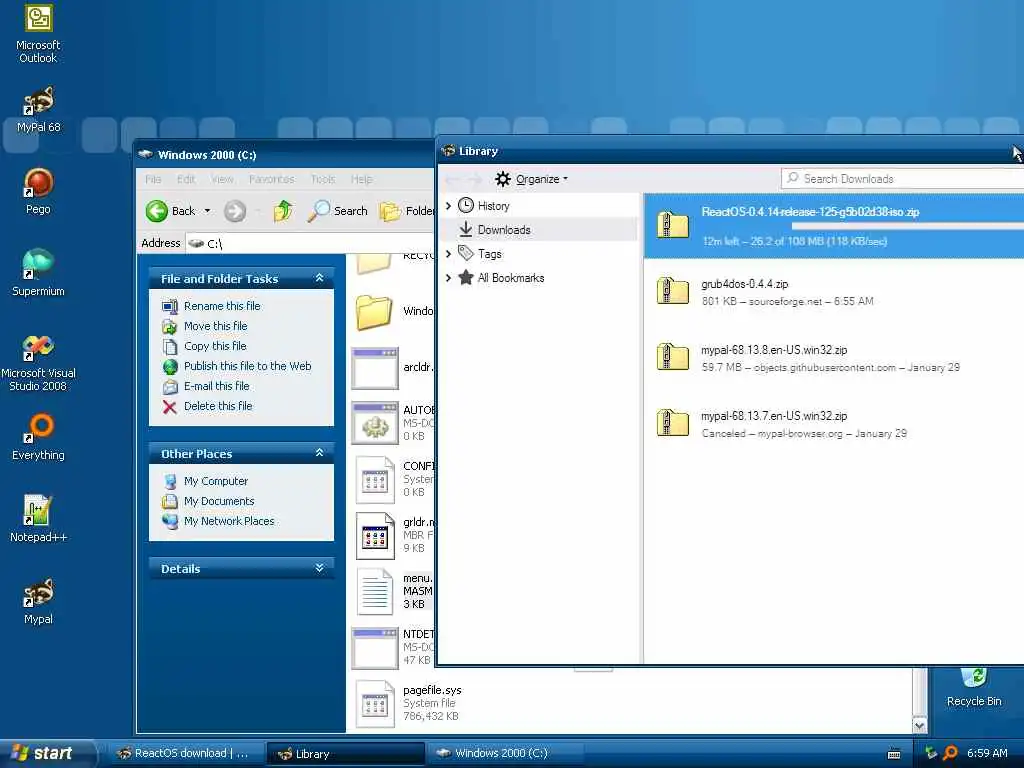This screenshot has height=768, width=1024.
Task: Open Organize gear menu in Library
Action: tap(531, 179)
